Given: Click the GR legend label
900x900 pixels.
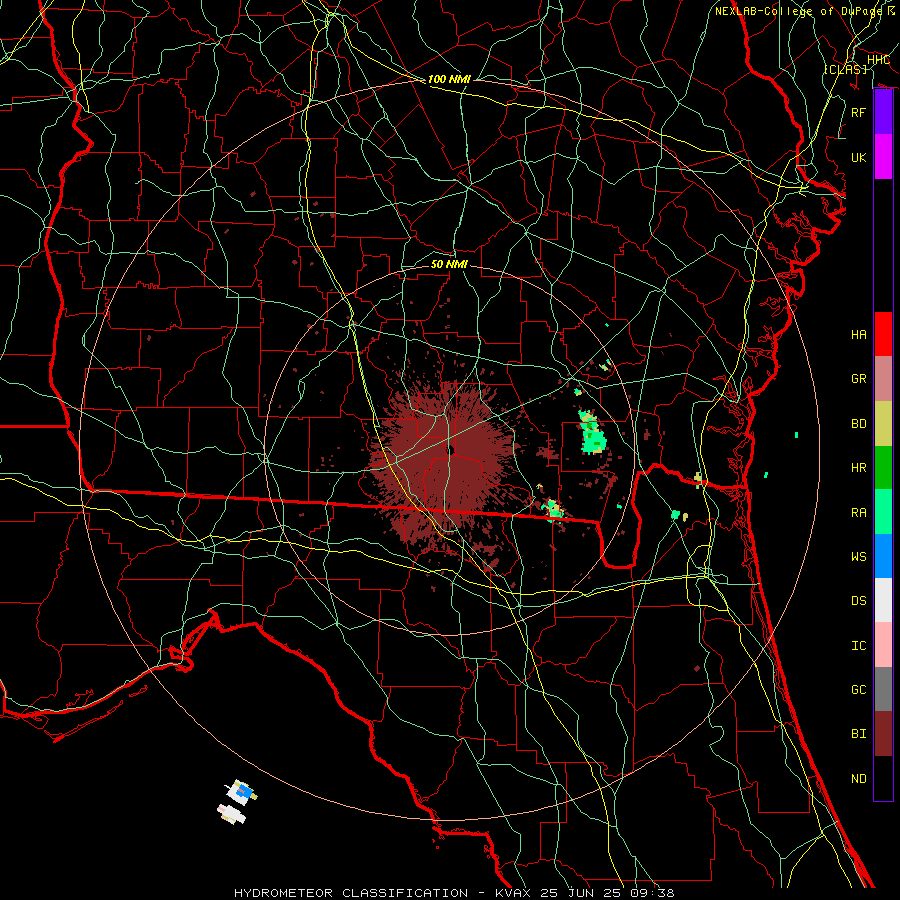Looking at the screenshot, I should coord(858,379).
